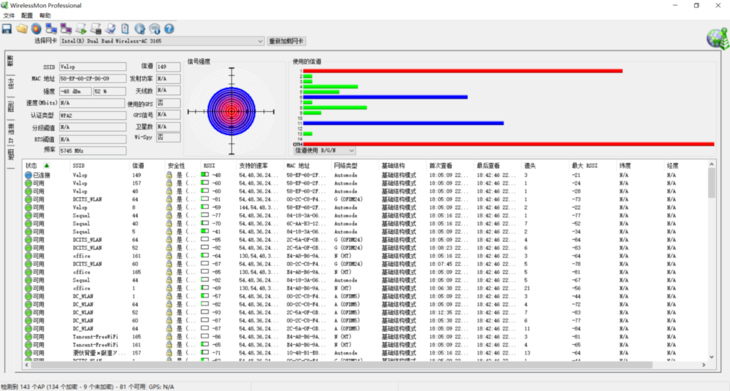Sort by the 信道 column header
The image size is (730, 391).
pyautogui.click(x=147, y=165)
